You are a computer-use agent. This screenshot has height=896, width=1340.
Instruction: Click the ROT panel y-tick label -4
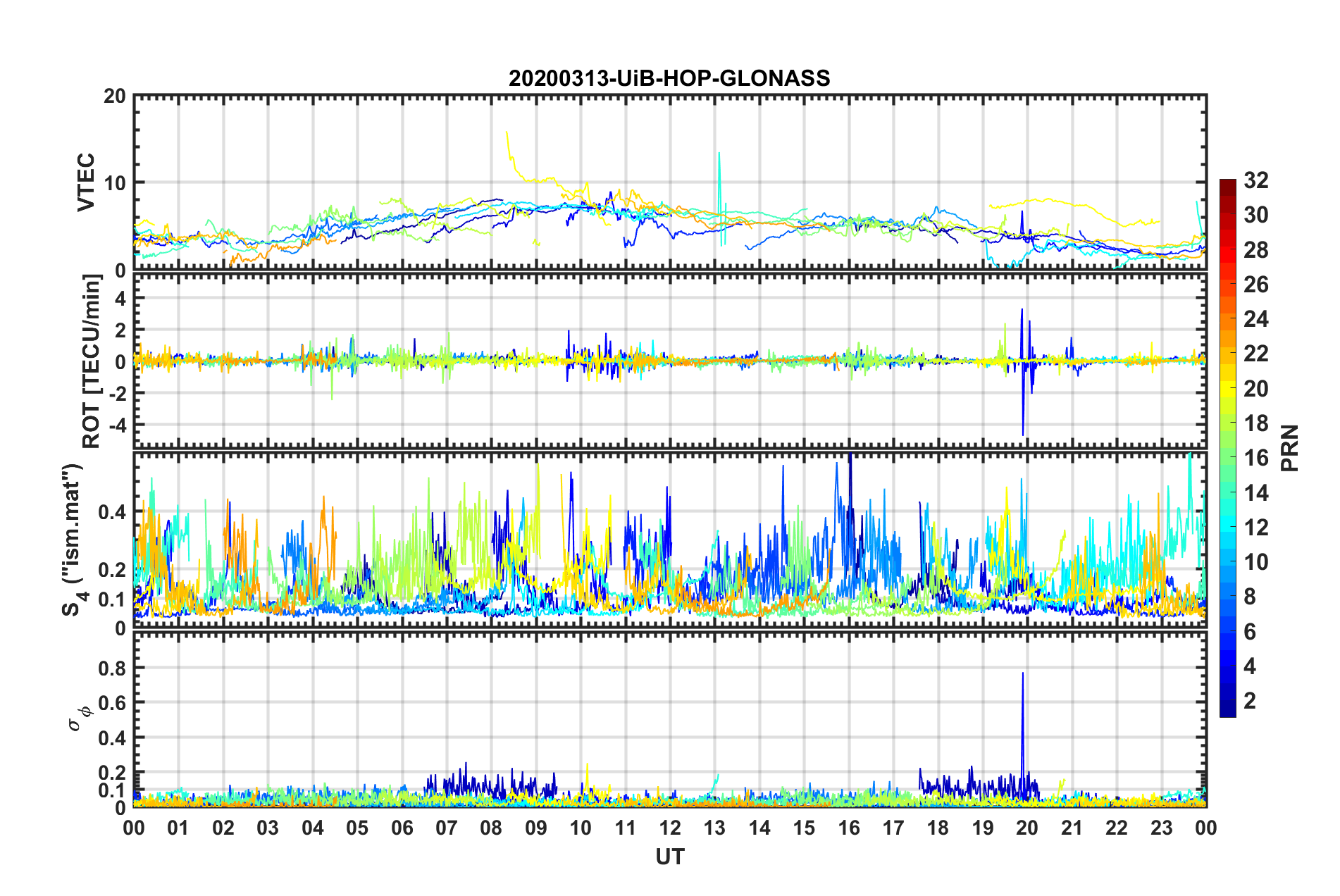(x=118, y=425)
